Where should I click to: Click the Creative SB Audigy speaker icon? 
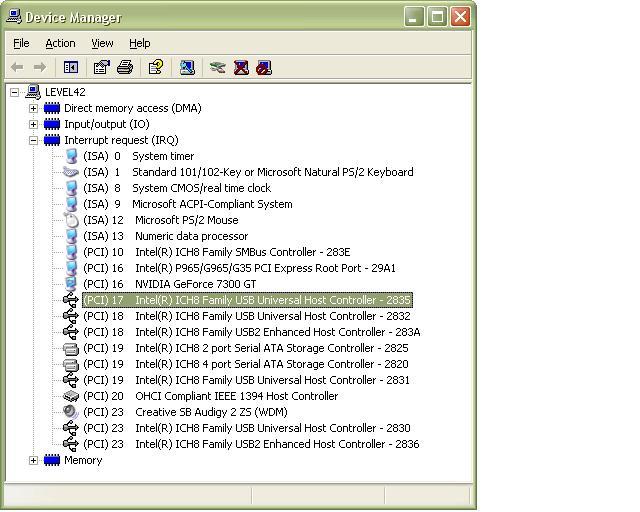coord(71,412)
